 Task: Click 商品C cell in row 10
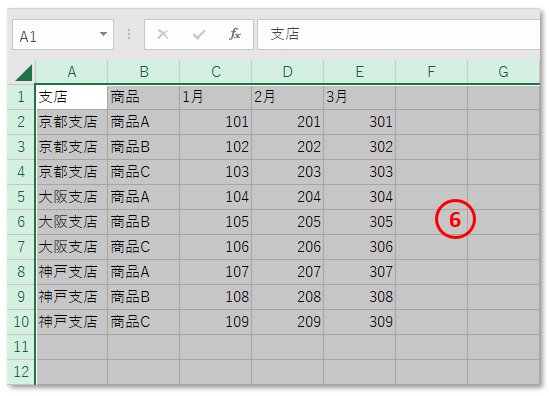pyautogui.click(x=144, y=322)
